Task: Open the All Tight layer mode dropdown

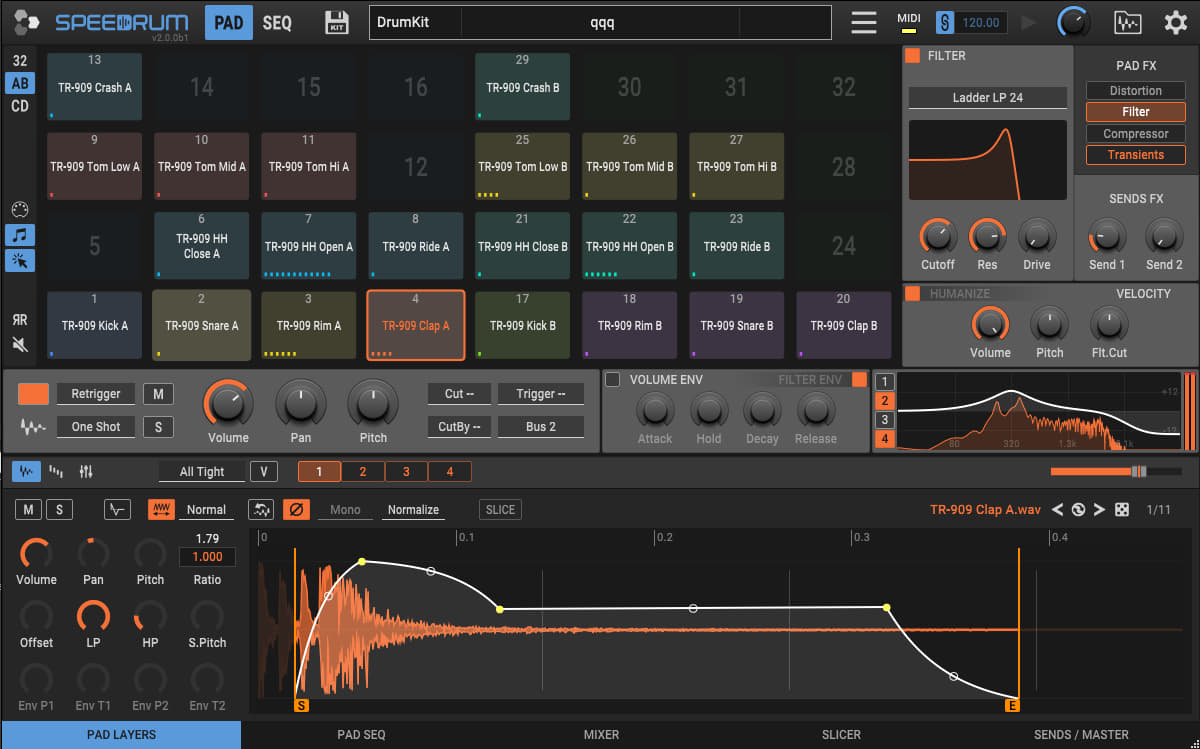Action: tap(202, 472)
